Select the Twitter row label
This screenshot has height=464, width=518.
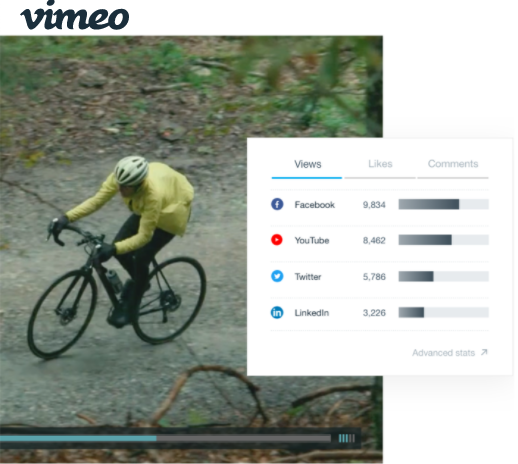(308, 277)
